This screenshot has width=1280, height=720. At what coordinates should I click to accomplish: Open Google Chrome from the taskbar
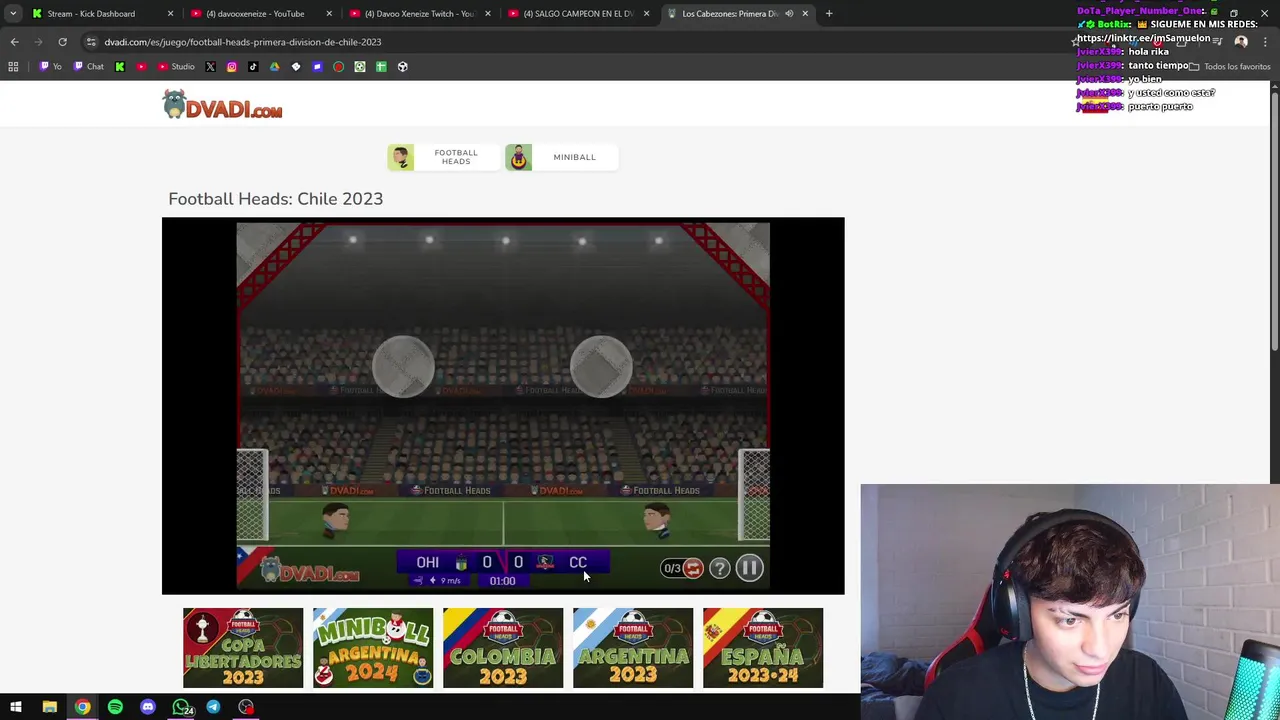click(x=82, y=707)
